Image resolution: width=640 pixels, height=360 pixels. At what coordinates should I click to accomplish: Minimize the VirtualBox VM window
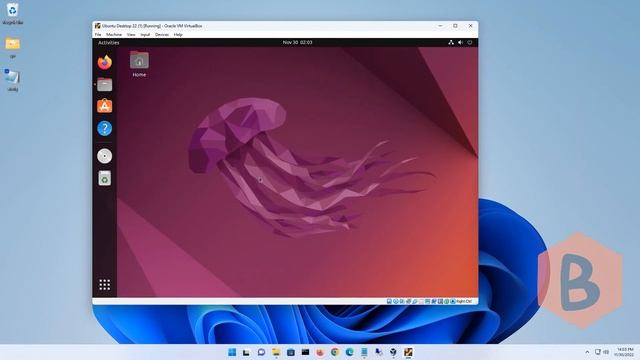(x=440, y=26)
